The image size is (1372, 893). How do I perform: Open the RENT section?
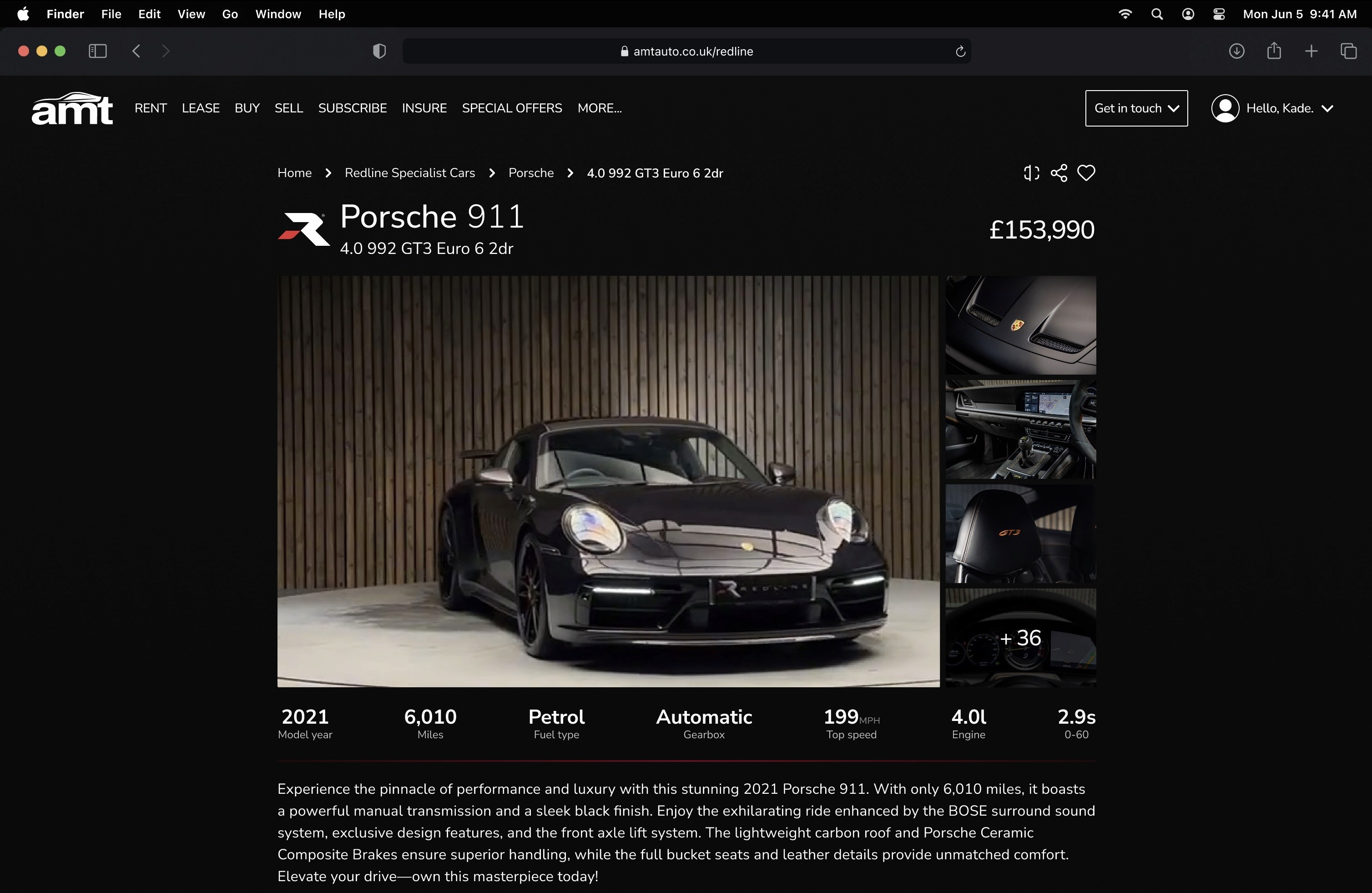click(151, 108)
